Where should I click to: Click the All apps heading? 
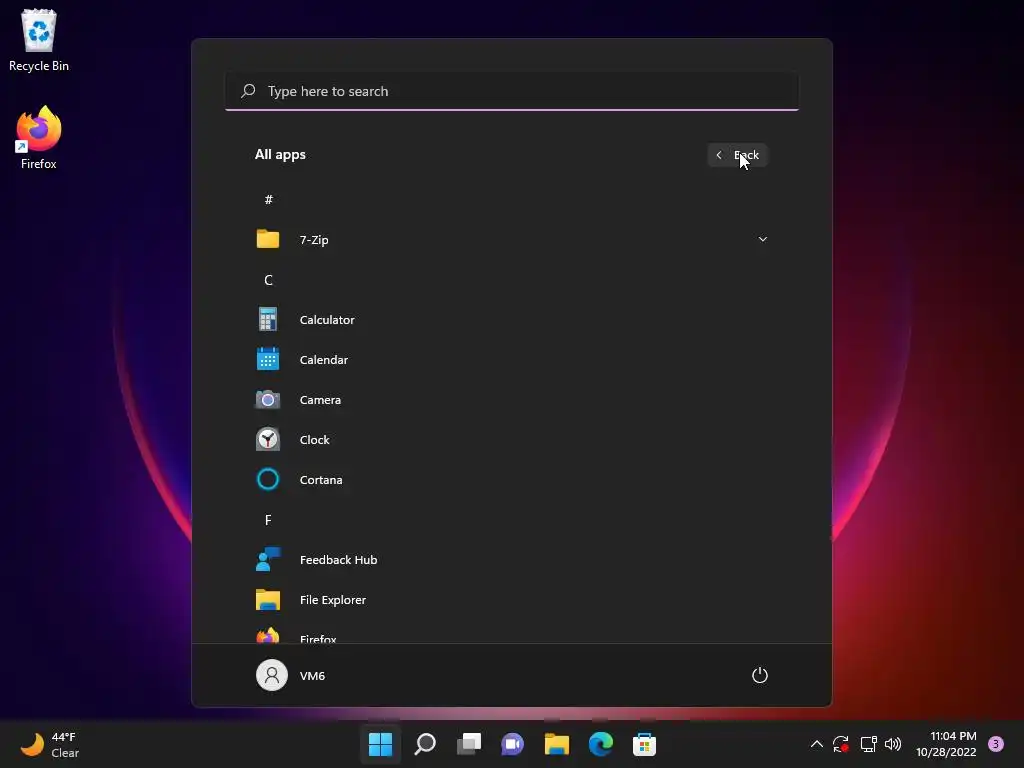point(280,155)
